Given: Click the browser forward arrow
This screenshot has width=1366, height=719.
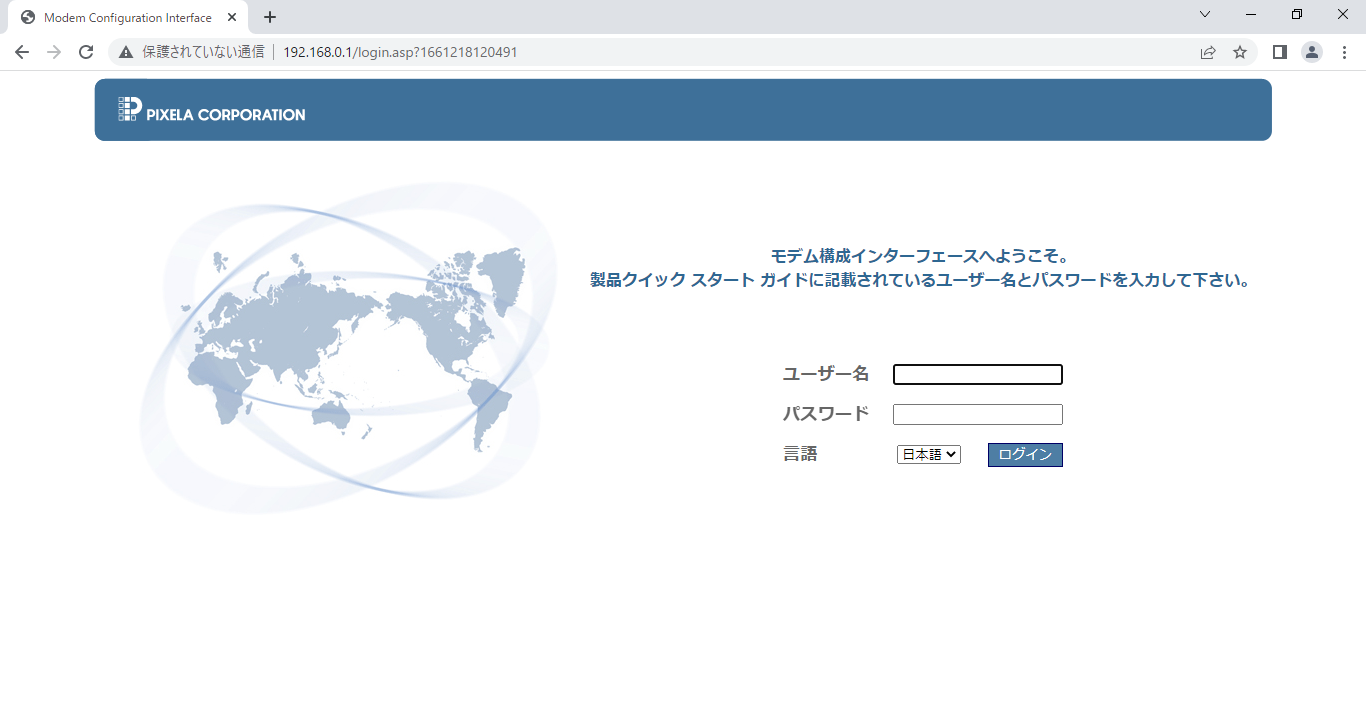Looking at the screenshot, I should coord(54,52).
